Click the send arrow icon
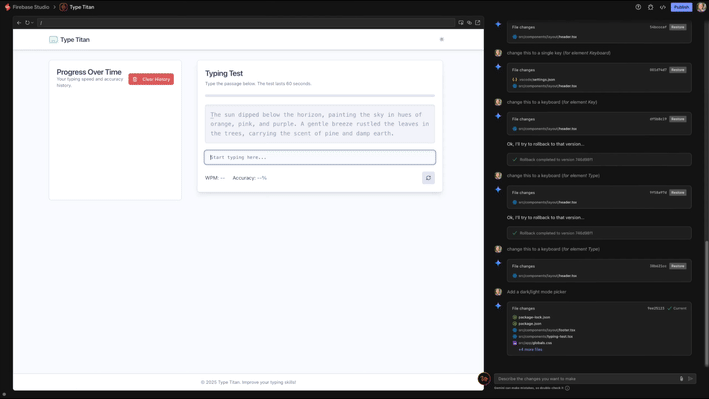709x399 pixels. [690, 379]
